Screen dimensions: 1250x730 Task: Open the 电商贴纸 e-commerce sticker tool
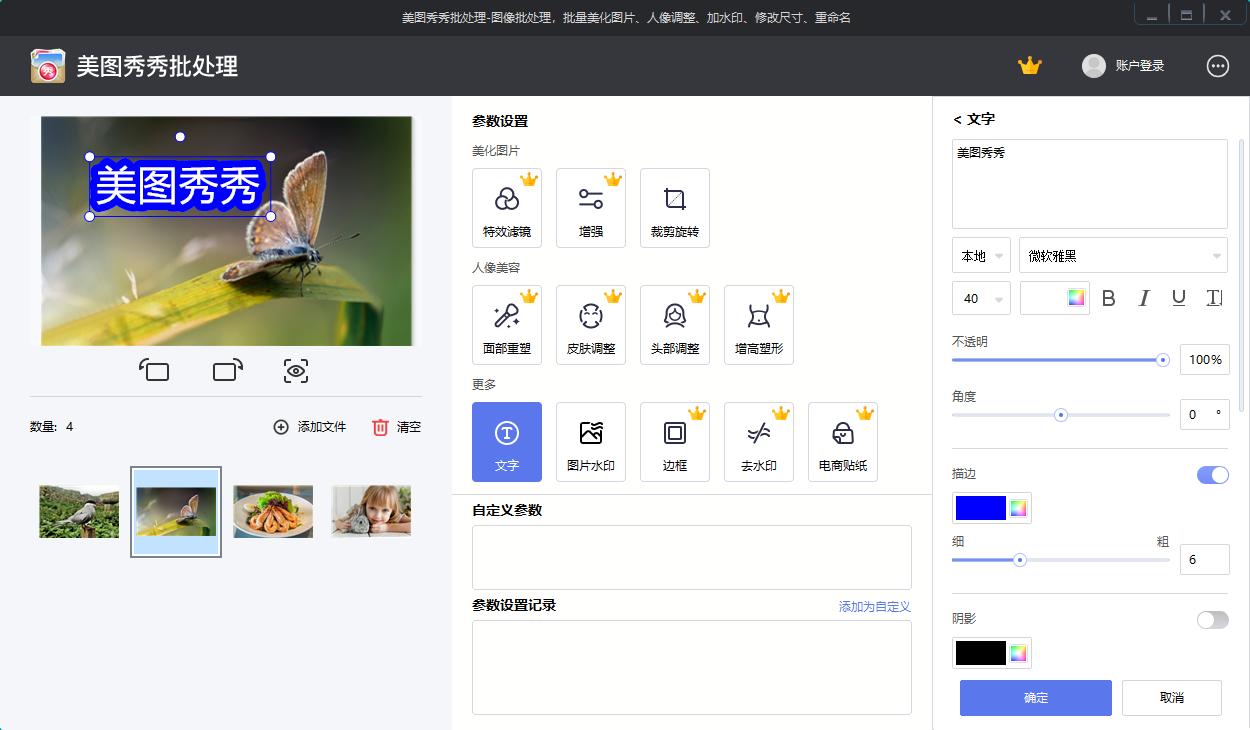843,442
